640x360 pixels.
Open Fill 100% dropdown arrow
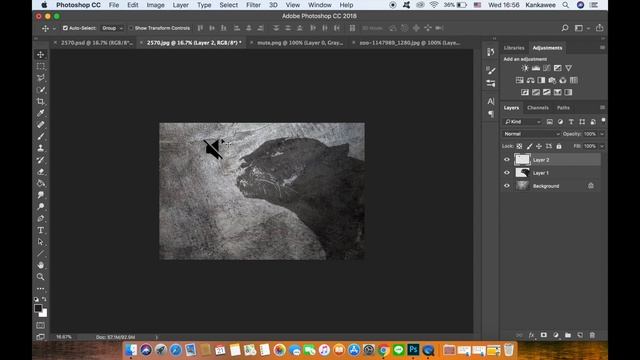(602, 146)
